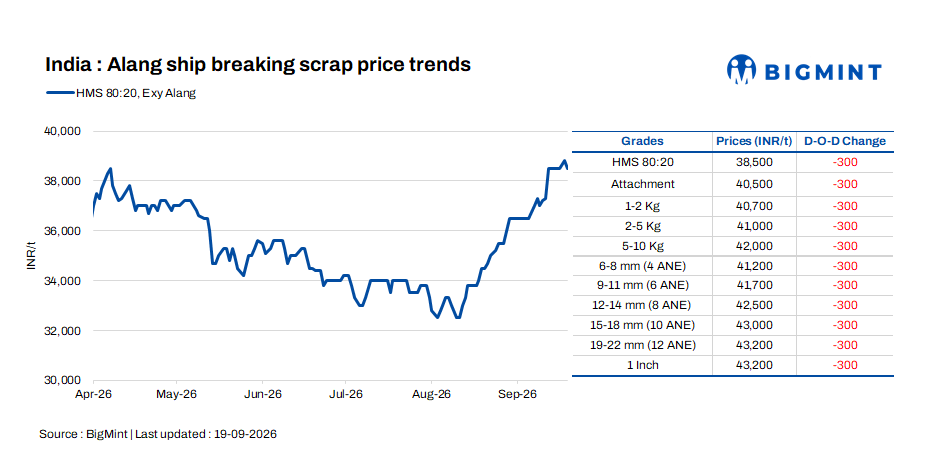Image resolution: width=935 pixels, height=456 pixels.
Task: Select the 12-14 mm (8 ANE) row
Action: [x=733, y=305]
